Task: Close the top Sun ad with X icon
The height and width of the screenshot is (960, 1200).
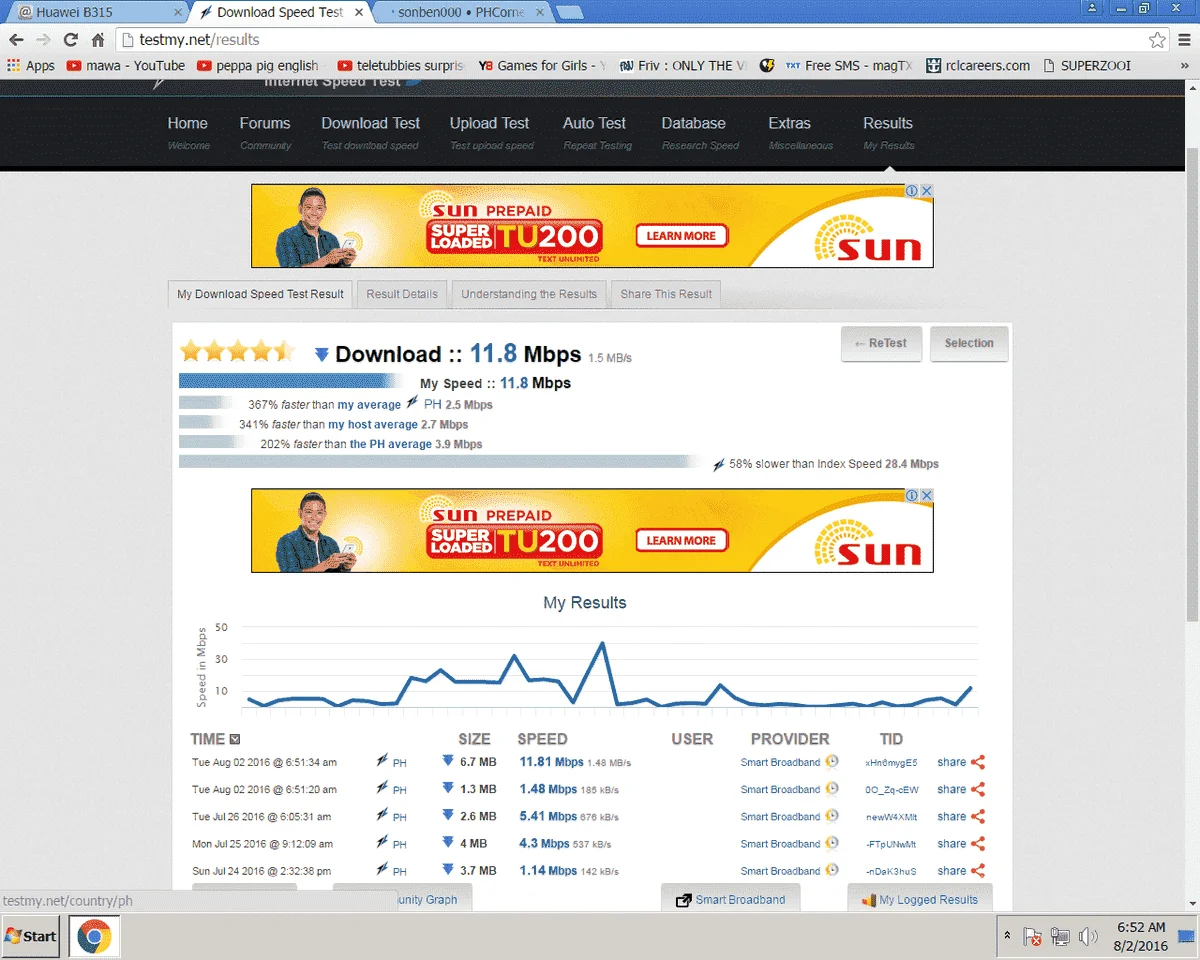Action: click(x=927, y=191)
